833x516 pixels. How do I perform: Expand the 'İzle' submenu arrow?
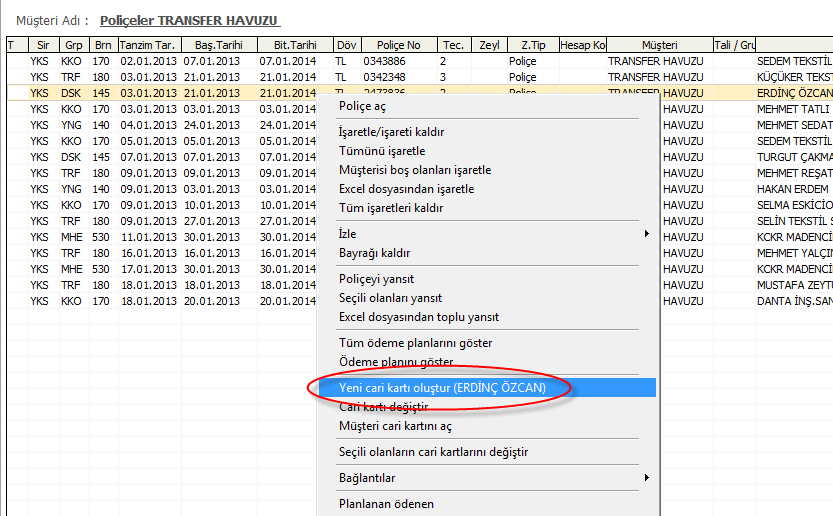pyautogui.click(x=646, y=234)
